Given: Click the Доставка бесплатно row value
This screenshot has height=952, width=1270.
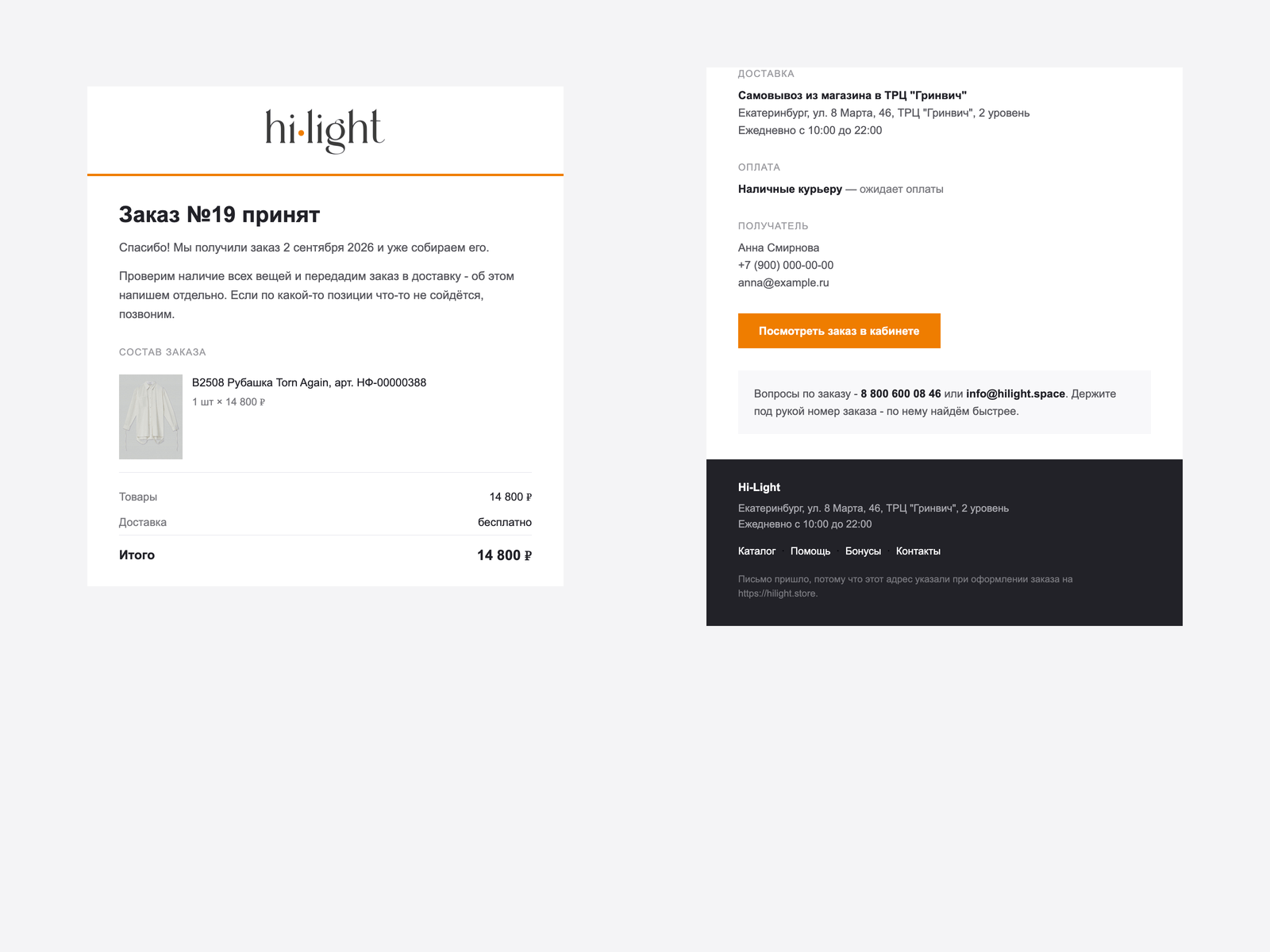Looking at the screenshot, I should click(505, 522).
